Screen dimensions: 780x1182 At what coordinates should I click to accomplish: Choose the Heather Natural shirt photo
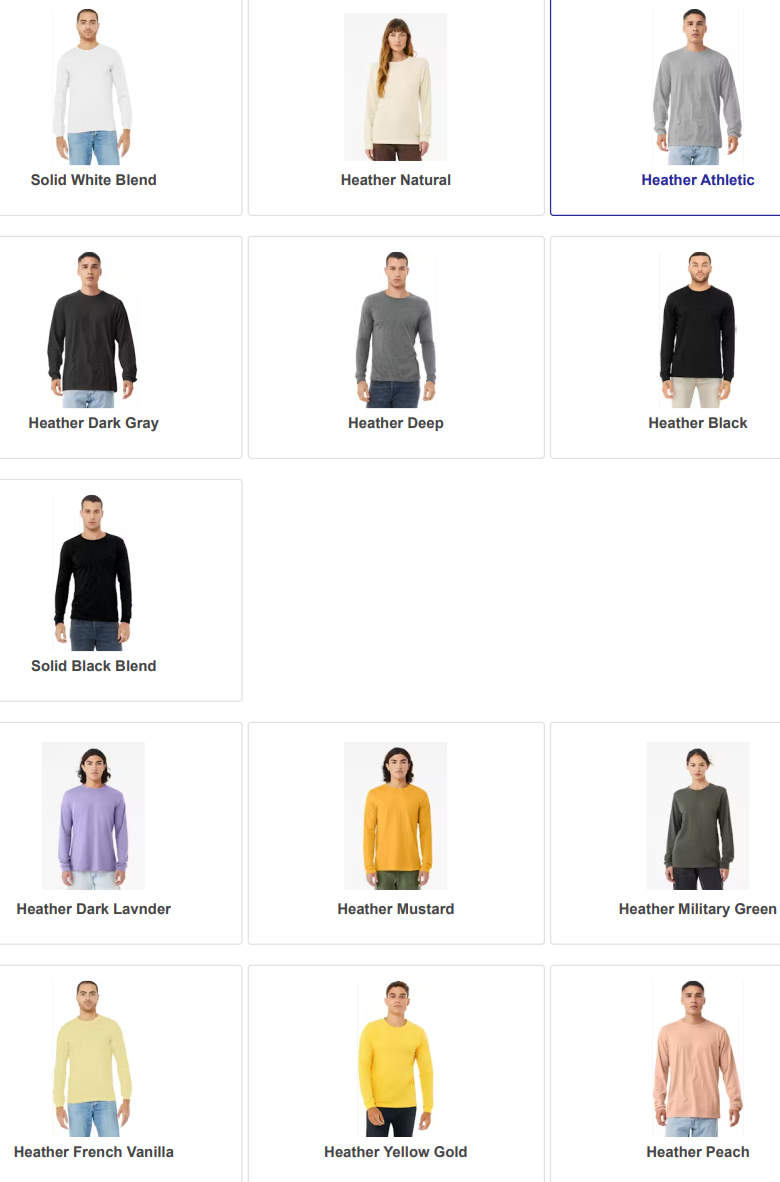pyautogui.click(x=396, y=87)
